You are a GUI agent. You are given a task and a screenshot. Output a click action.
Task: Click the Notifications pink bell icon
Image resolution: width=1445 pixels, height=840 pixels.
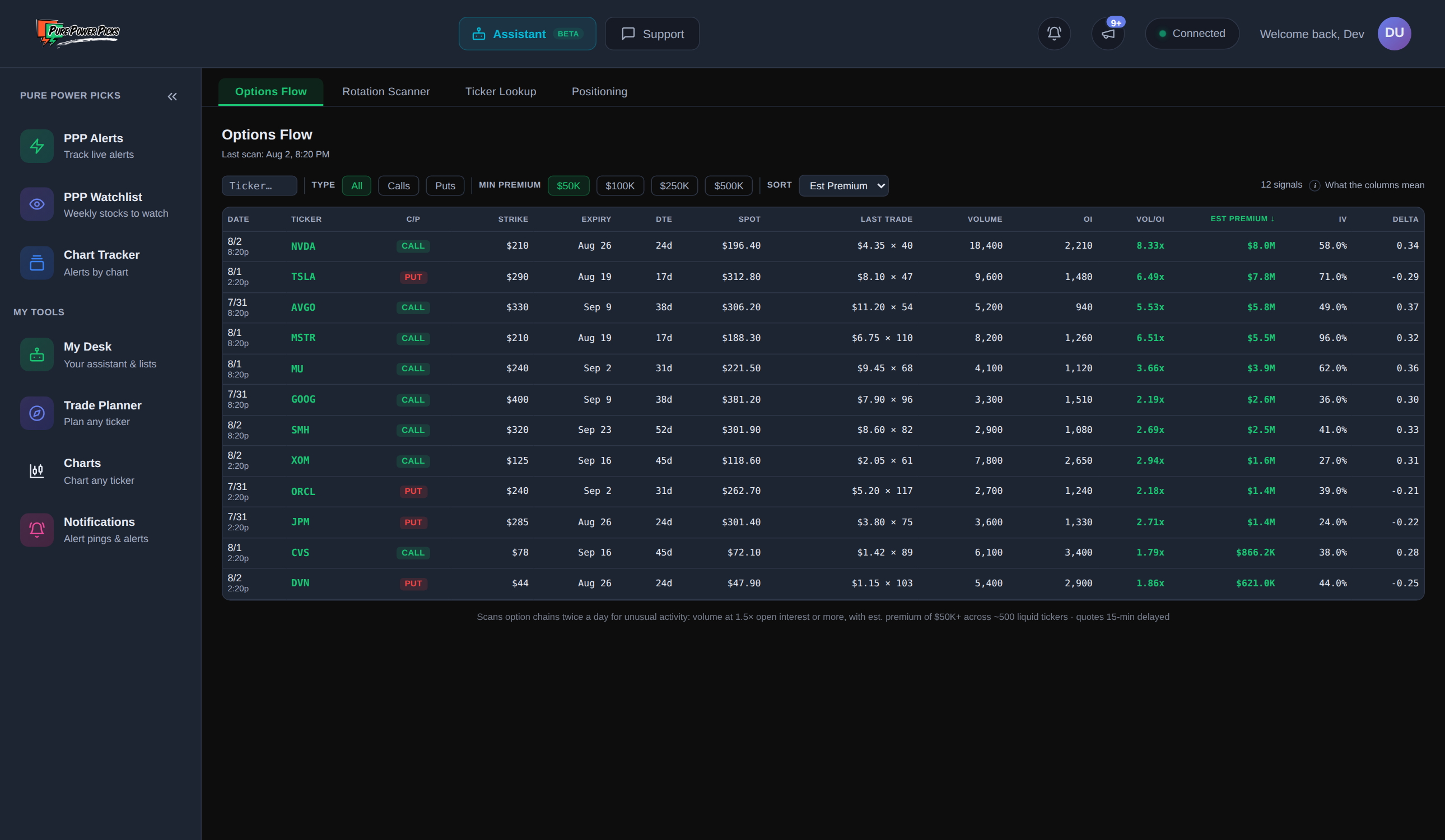(x=37, y=529)
